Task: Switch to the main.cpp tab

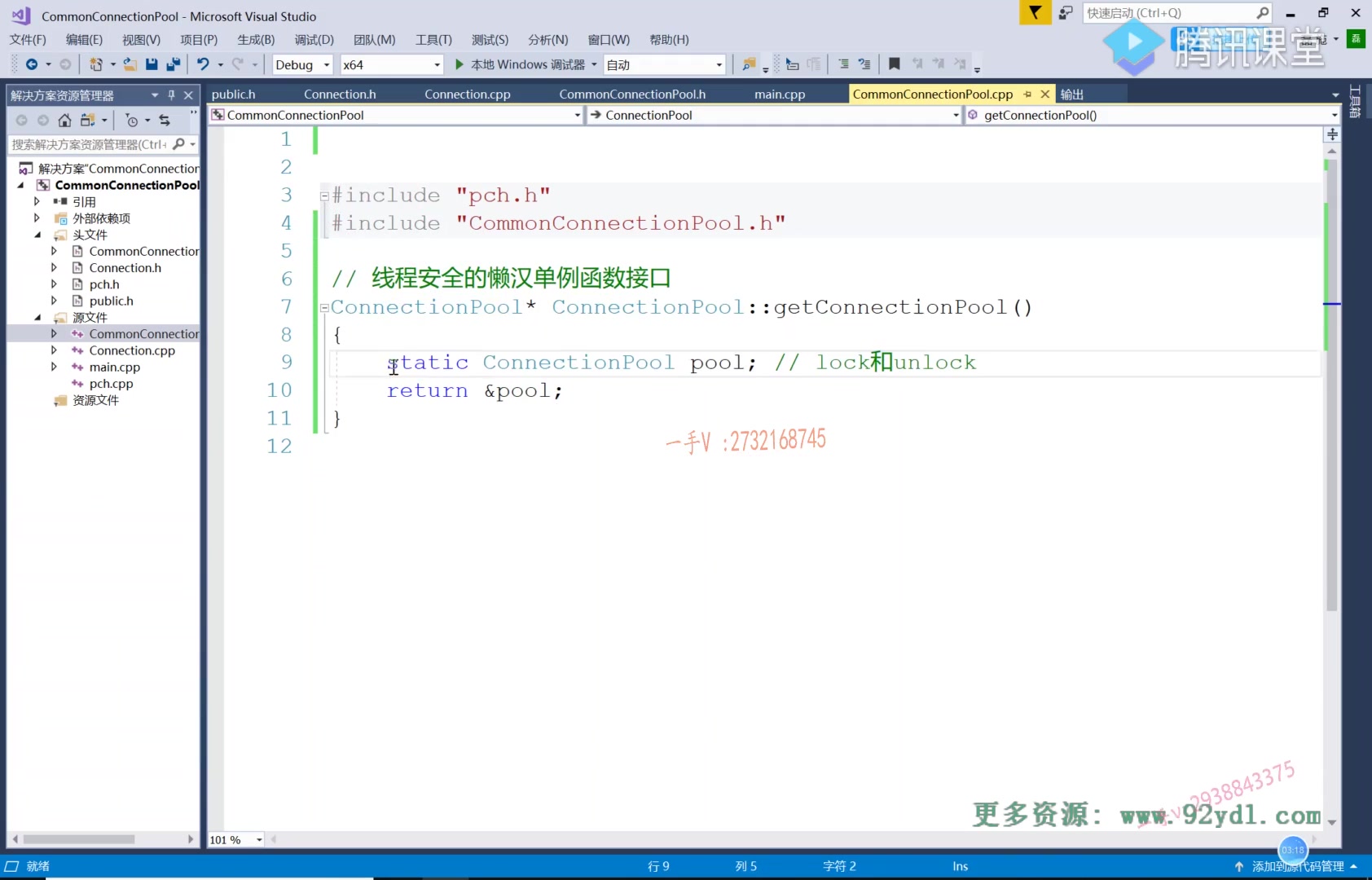Action: click(x=780, y=95)
